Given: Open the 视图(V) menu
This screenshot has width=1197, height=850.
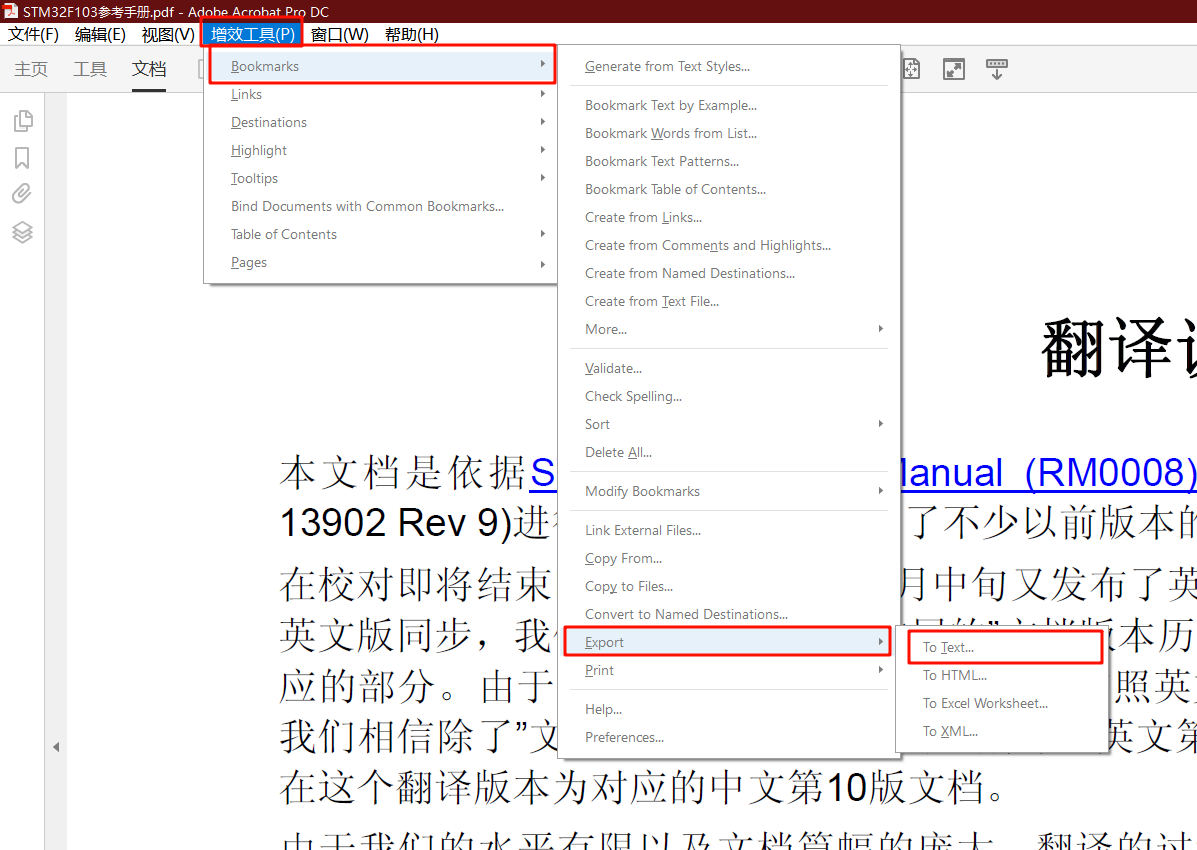Looking at the screenshot, I should pos(168,34).
